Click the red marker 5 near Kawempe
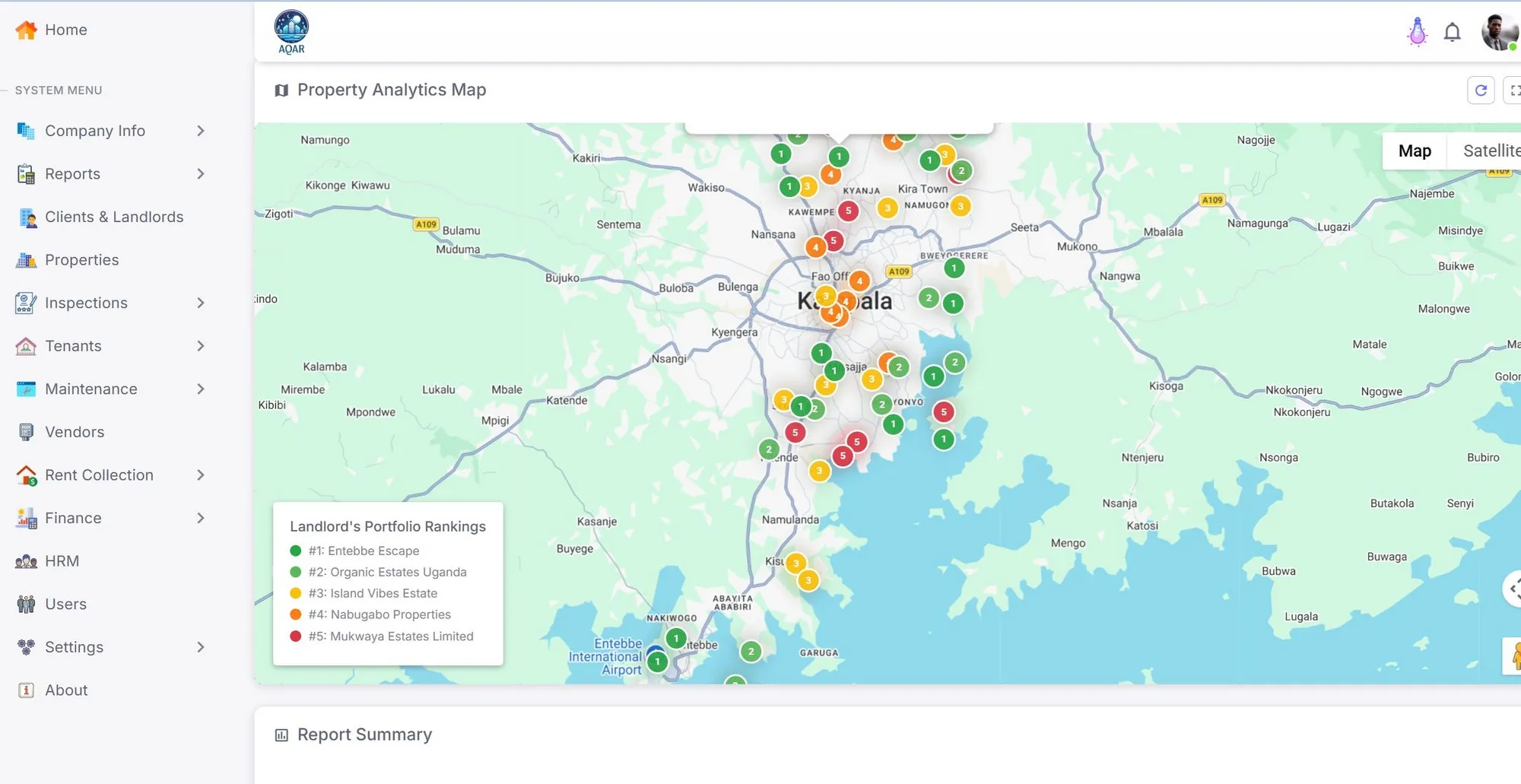 (x=848, y=211)
